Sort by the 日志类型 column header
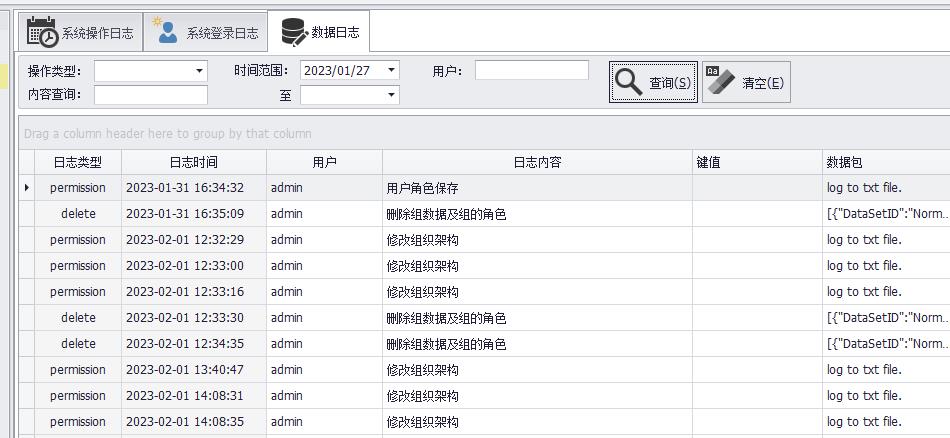 [x=78, y=162]
